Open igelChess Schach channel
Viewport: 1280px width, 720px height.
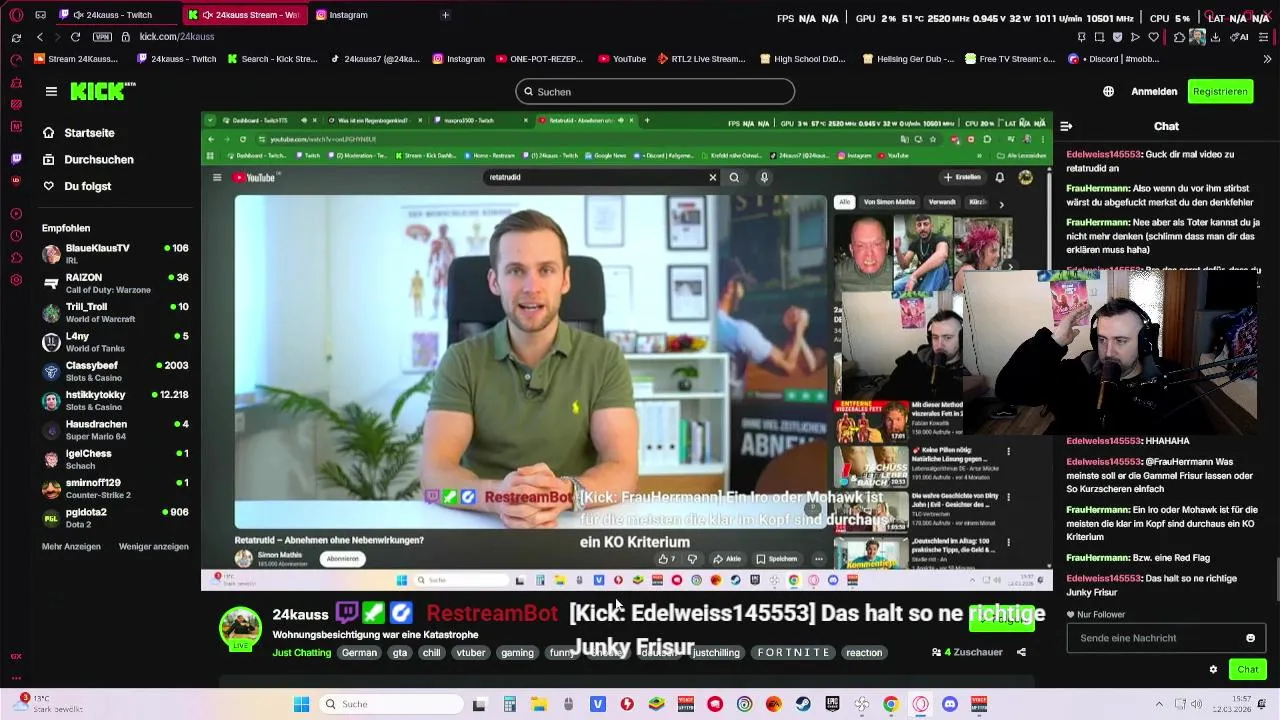click(x=115, y=459)
